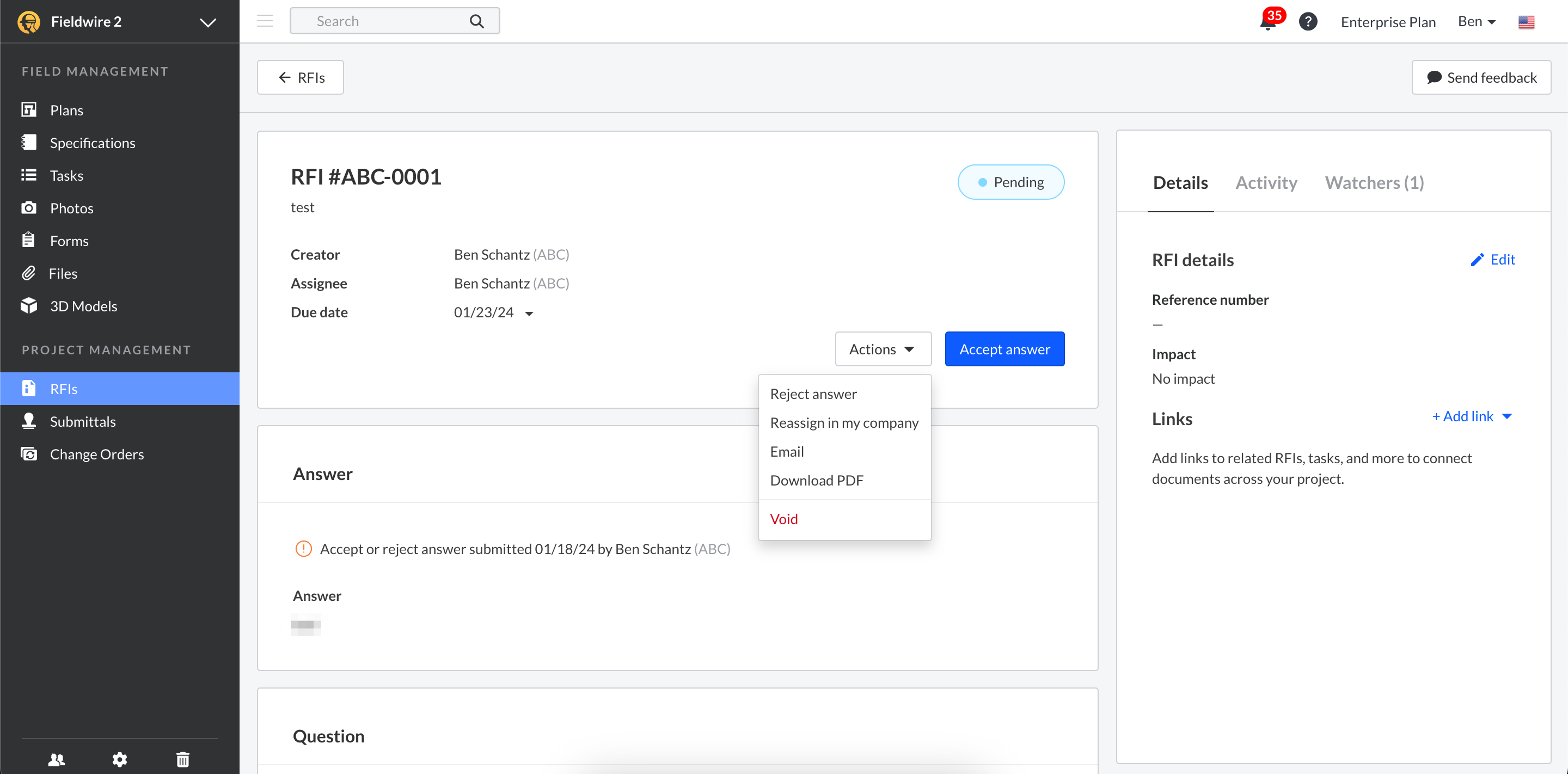Choose Void in the Actions menu

(783, 519)
